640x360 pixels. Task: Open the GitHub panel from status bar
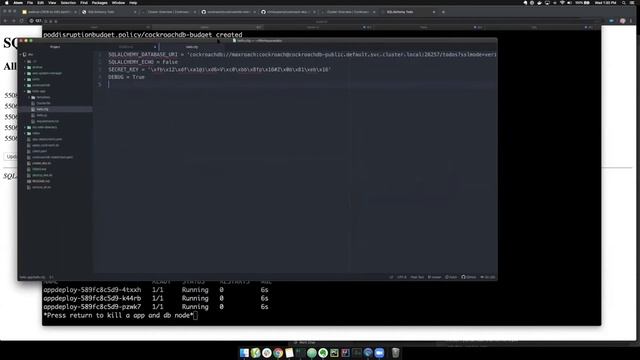coord(469,277)
